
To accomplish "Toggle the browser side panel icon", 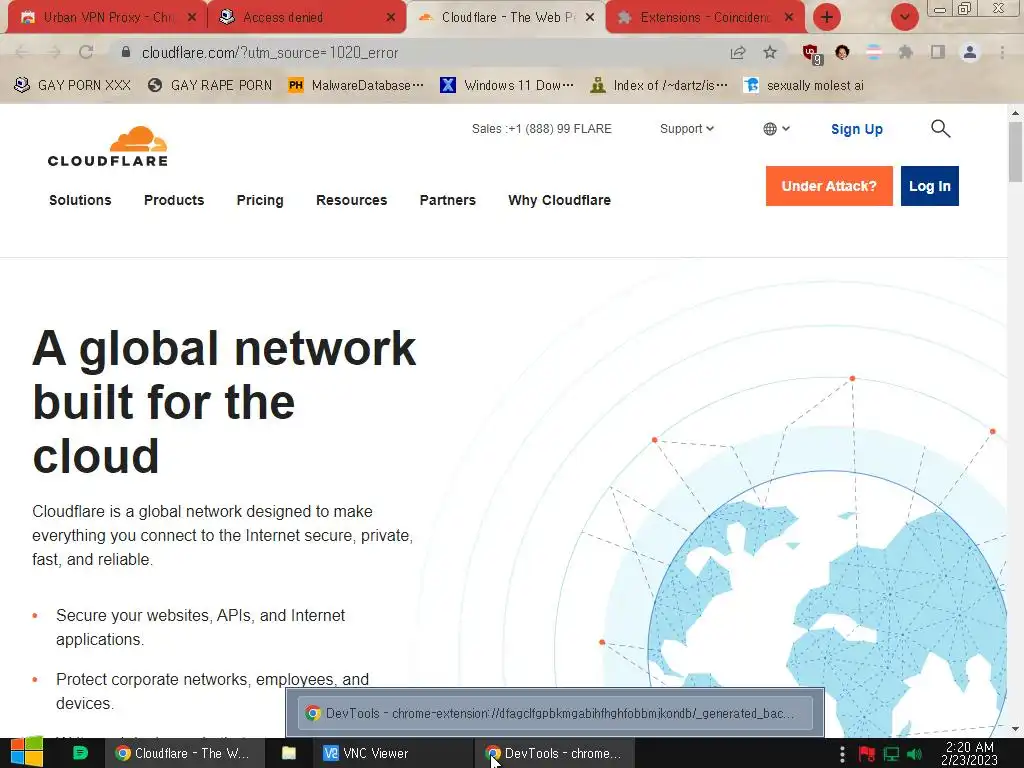I will [938, 52].
